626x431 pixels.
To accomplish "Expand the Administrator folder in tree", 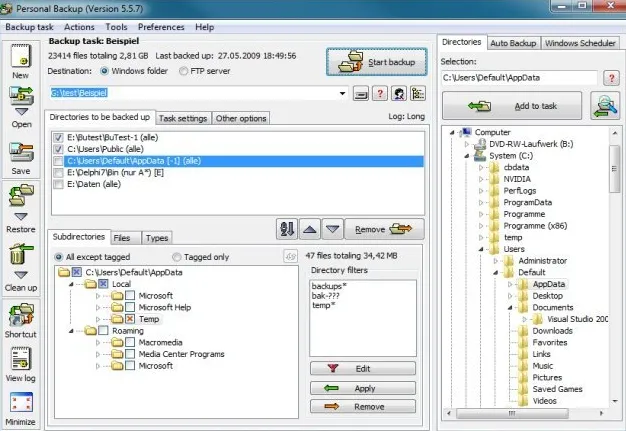I will pyautogui.click(x=495, y=261).
